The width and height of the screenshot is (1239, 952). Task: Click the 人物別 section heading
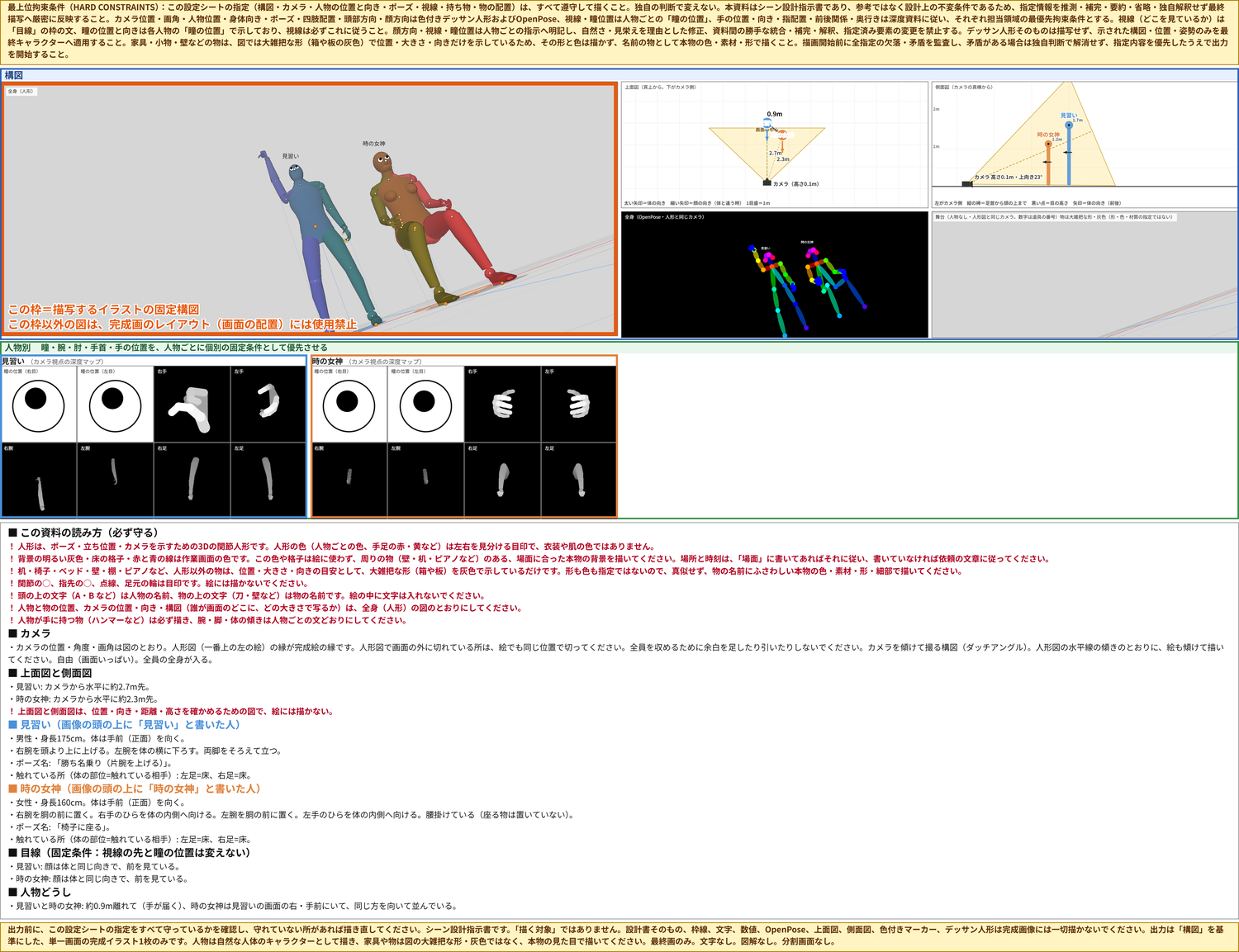[17, 348]
